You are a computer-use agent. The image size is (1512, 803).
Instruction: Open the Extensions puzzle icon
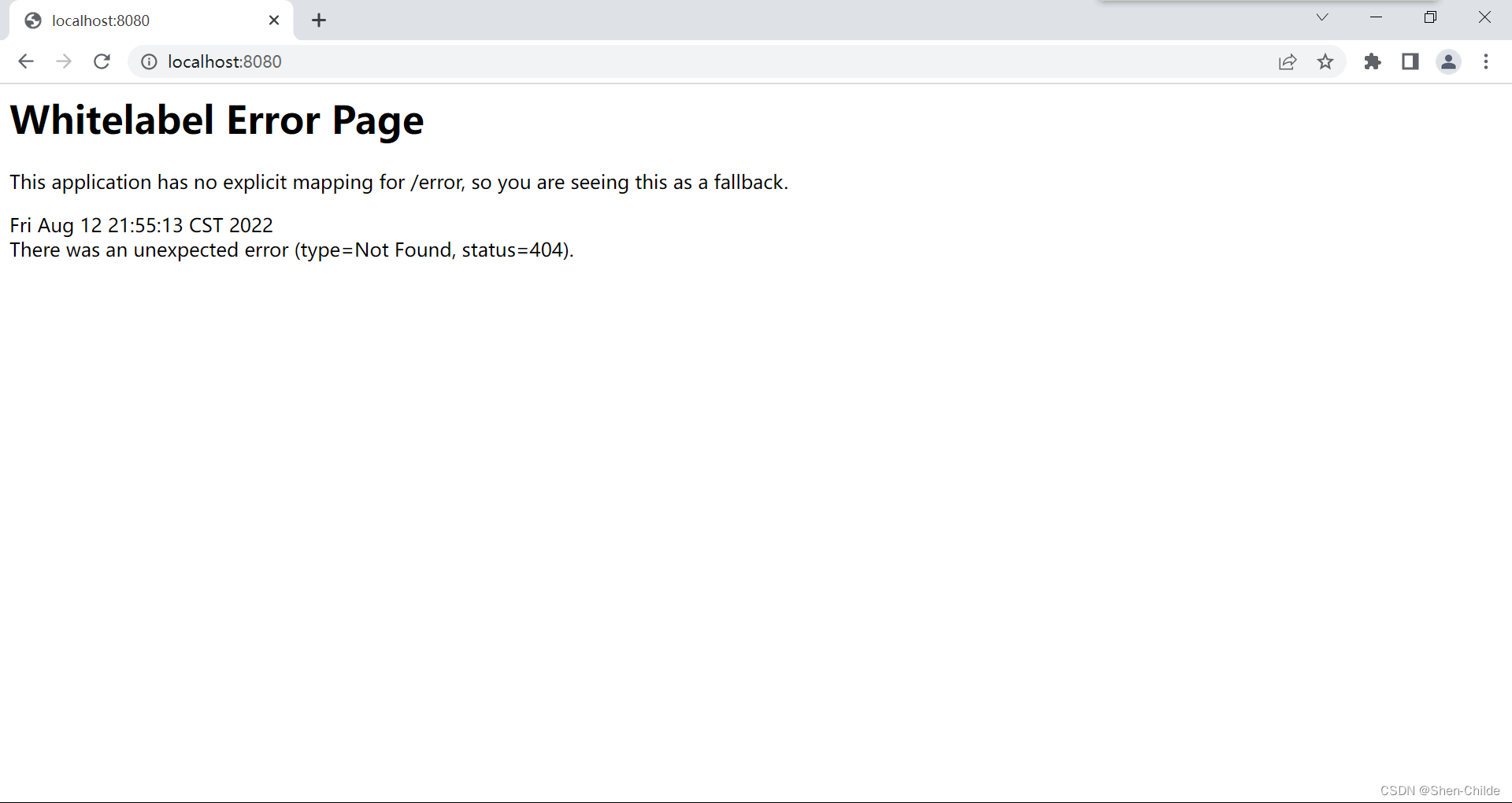tap(1373, 61)
